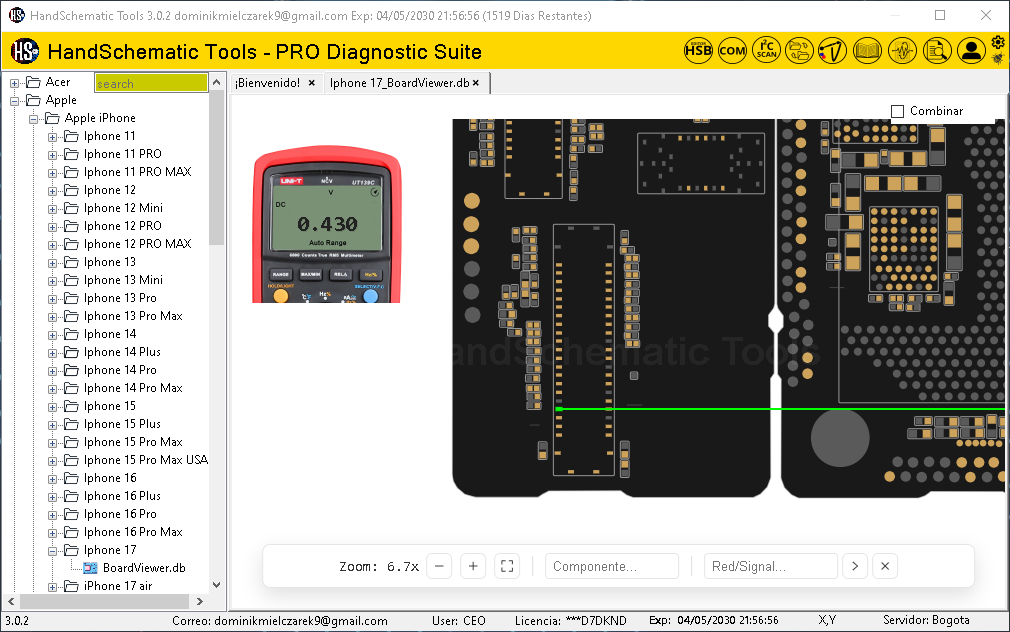Click the large gray circular pad on board
This screenshot has width=1010, height=632.
pyautogui.click(x=840, y=438)
